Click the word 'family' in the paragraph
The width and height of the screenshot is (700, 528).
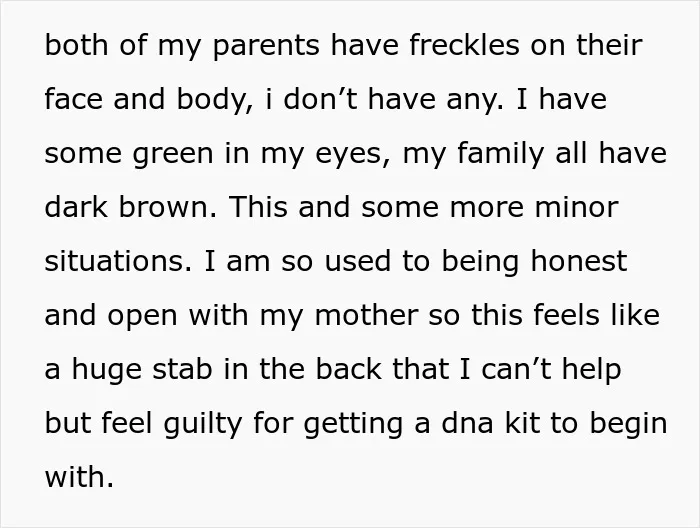[x=501, y=153]
